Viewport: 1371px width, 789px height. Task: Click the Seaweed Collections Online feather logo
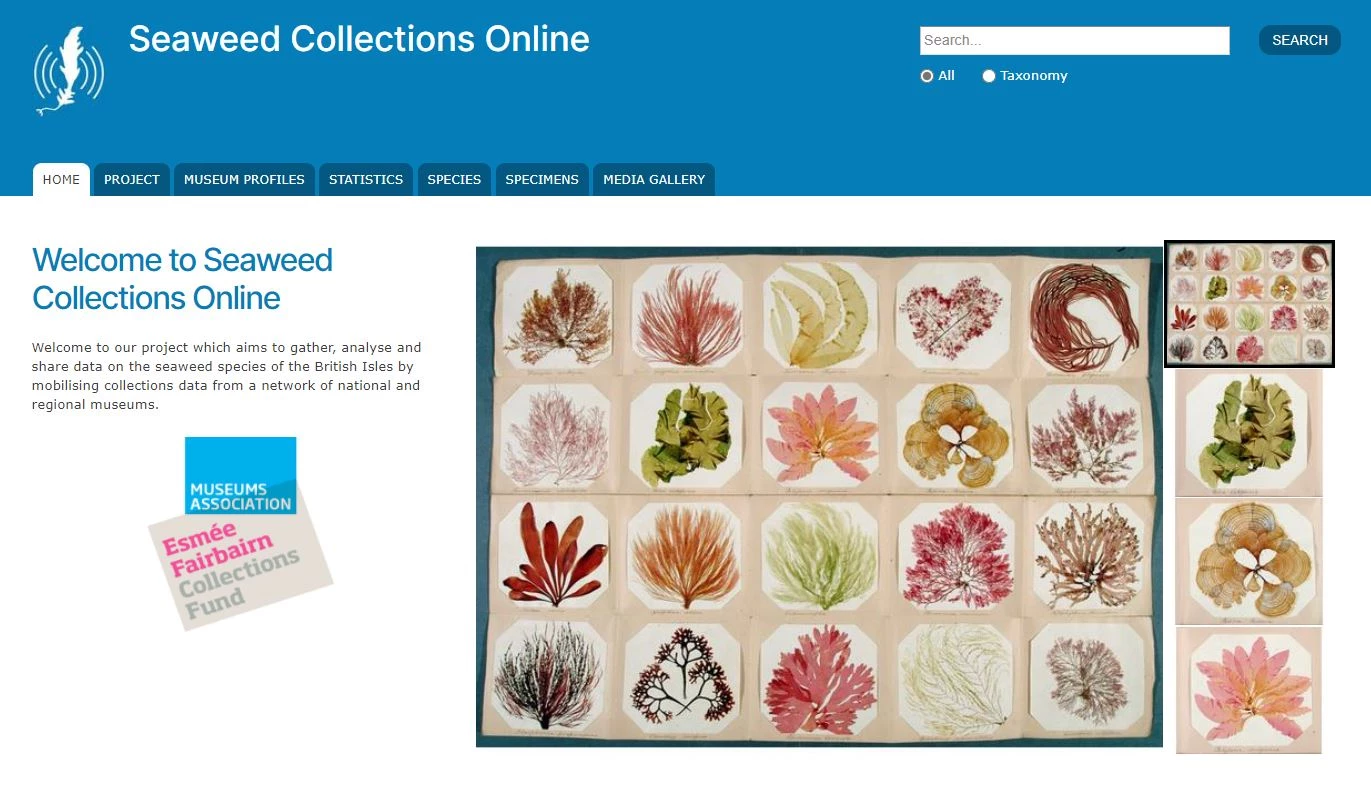tap(69, 71)
